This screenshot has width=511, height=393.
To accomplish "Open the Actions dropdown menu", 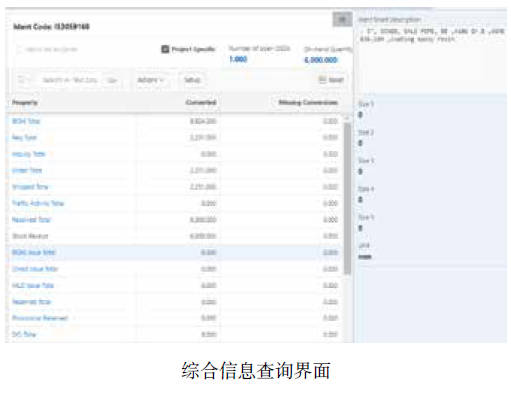I will 150,80.
